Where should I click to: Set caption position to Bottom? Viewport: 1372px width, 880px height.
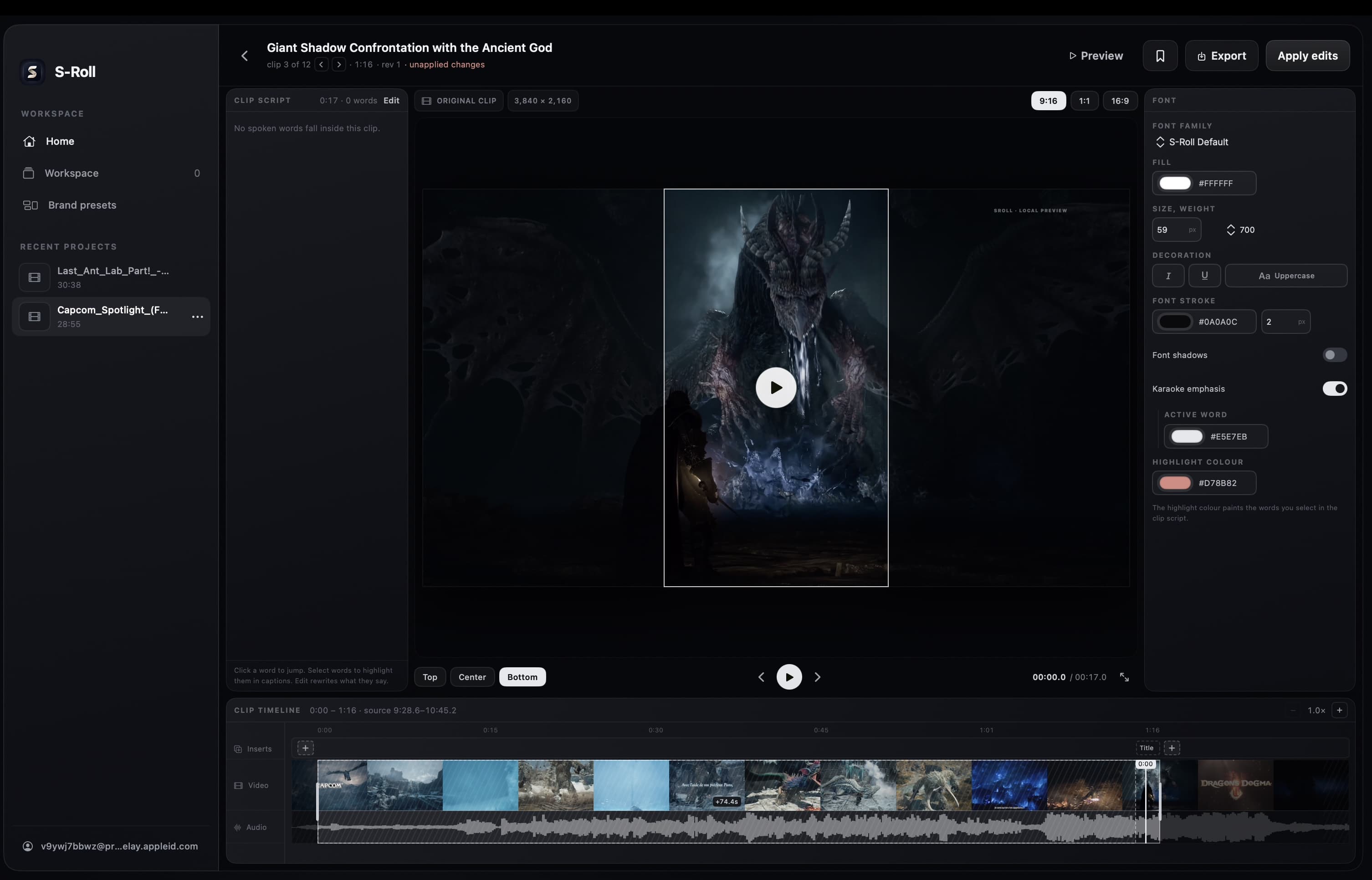[522, 677]
